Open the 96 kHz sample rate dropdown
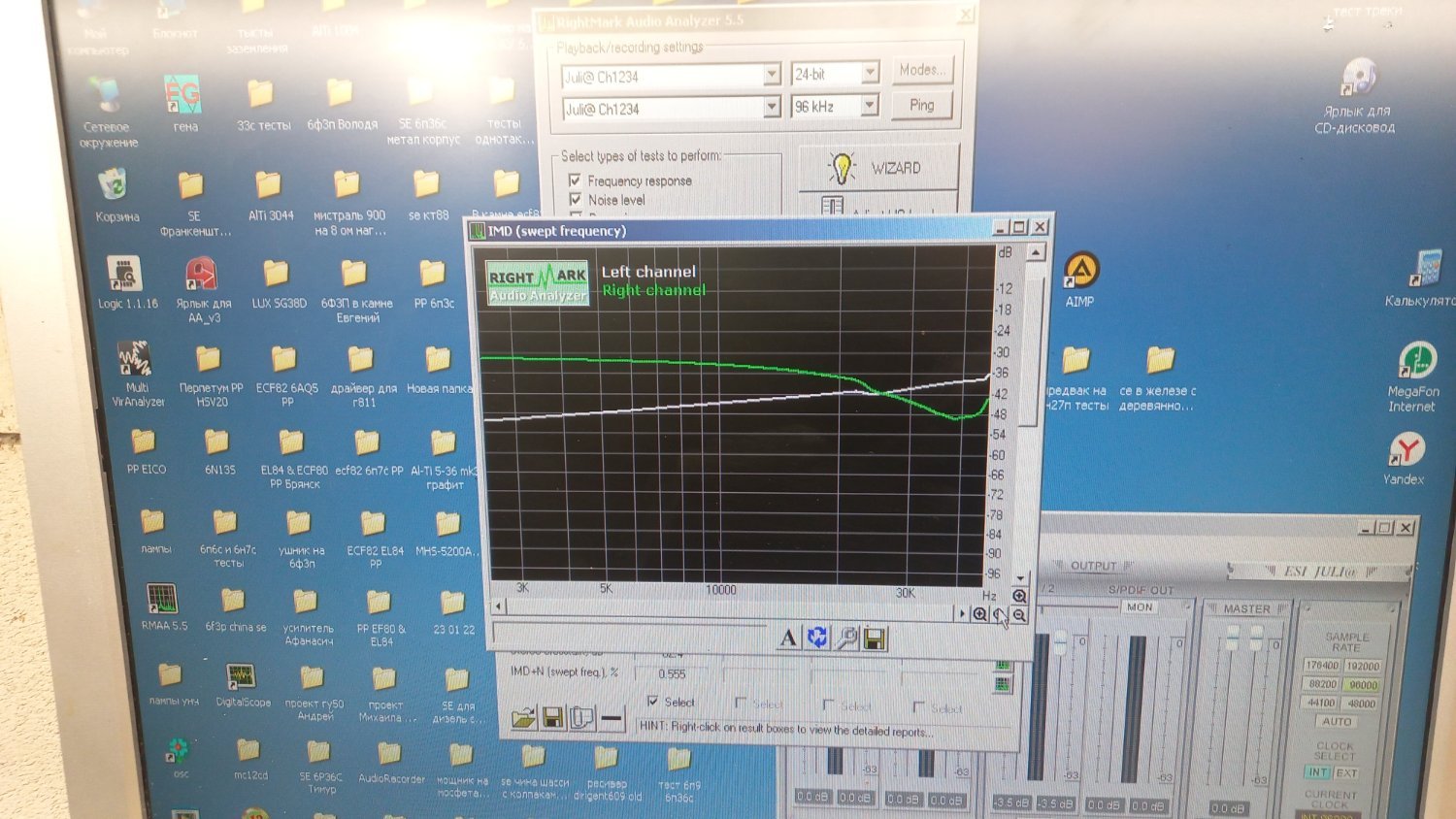Screen dimensions: 1456x819 [x=870, y=106]
